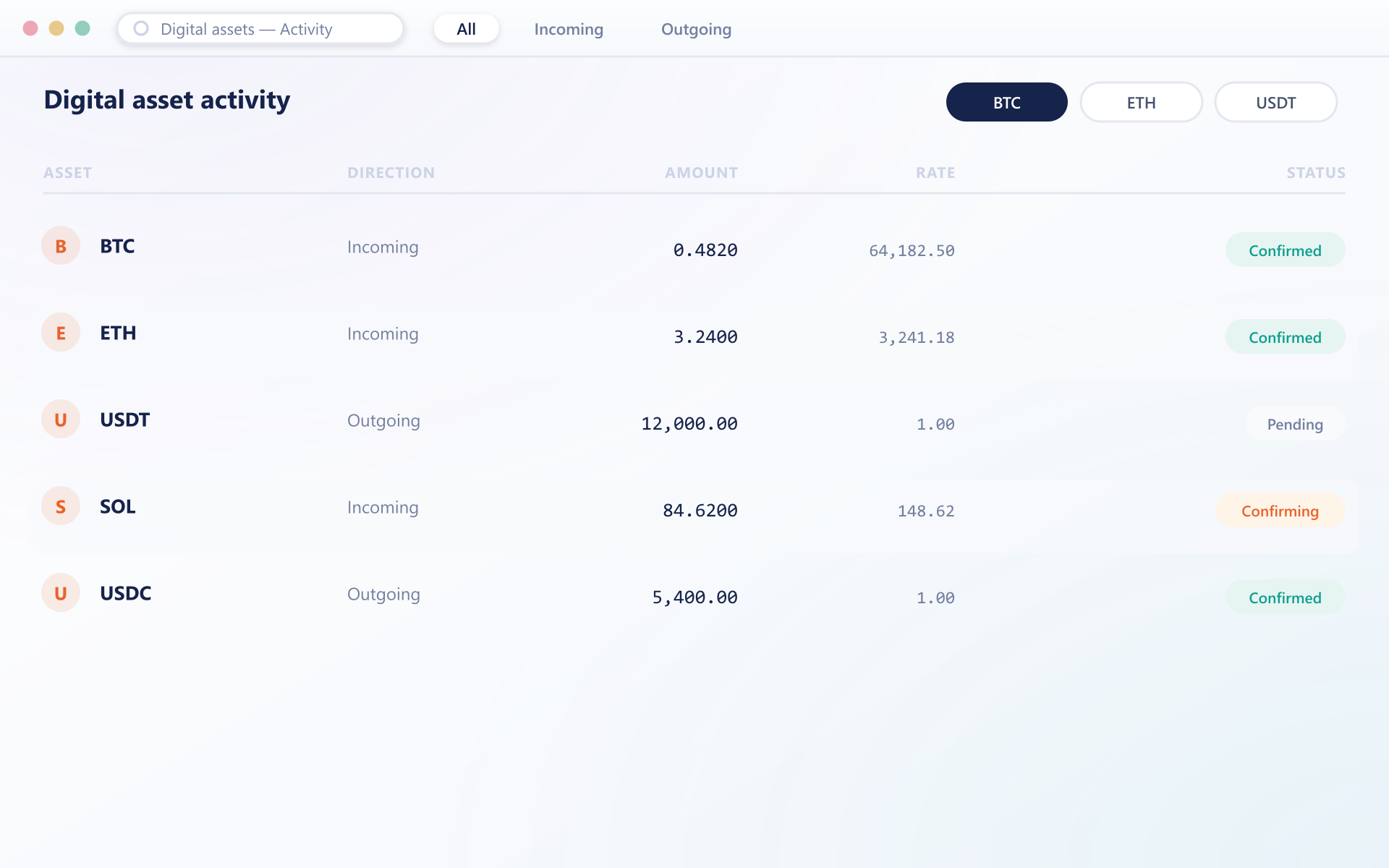This screenshot has width=1389, height=868.
Task: Click the amount 5,400.00
Action: click(x=694, y=597)
